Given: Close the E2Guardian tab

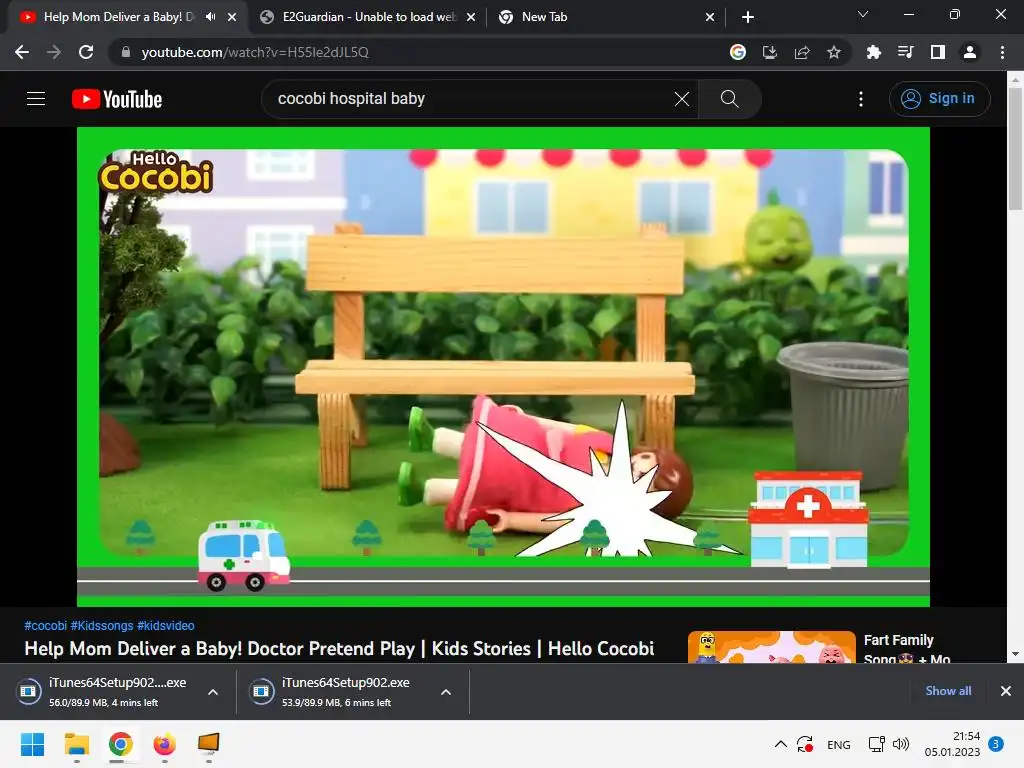Looking at the screenshot, I should 471,17.
